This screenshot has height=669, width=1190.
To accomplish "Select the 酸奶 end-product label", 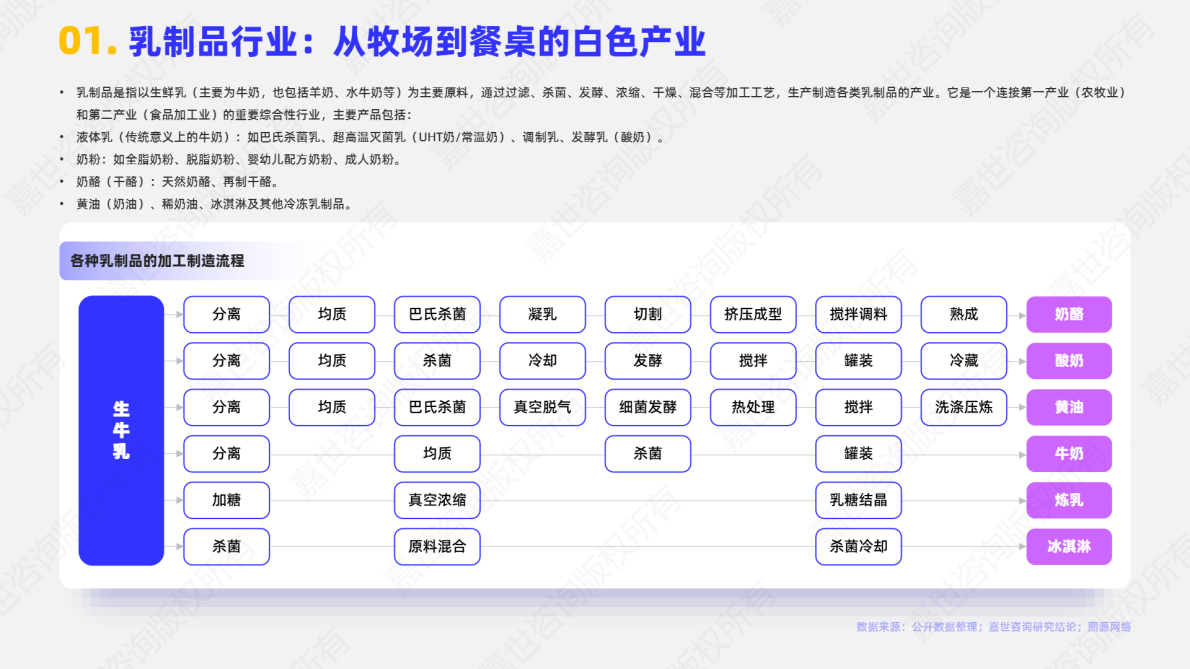I will click(x=1068, y=361).
